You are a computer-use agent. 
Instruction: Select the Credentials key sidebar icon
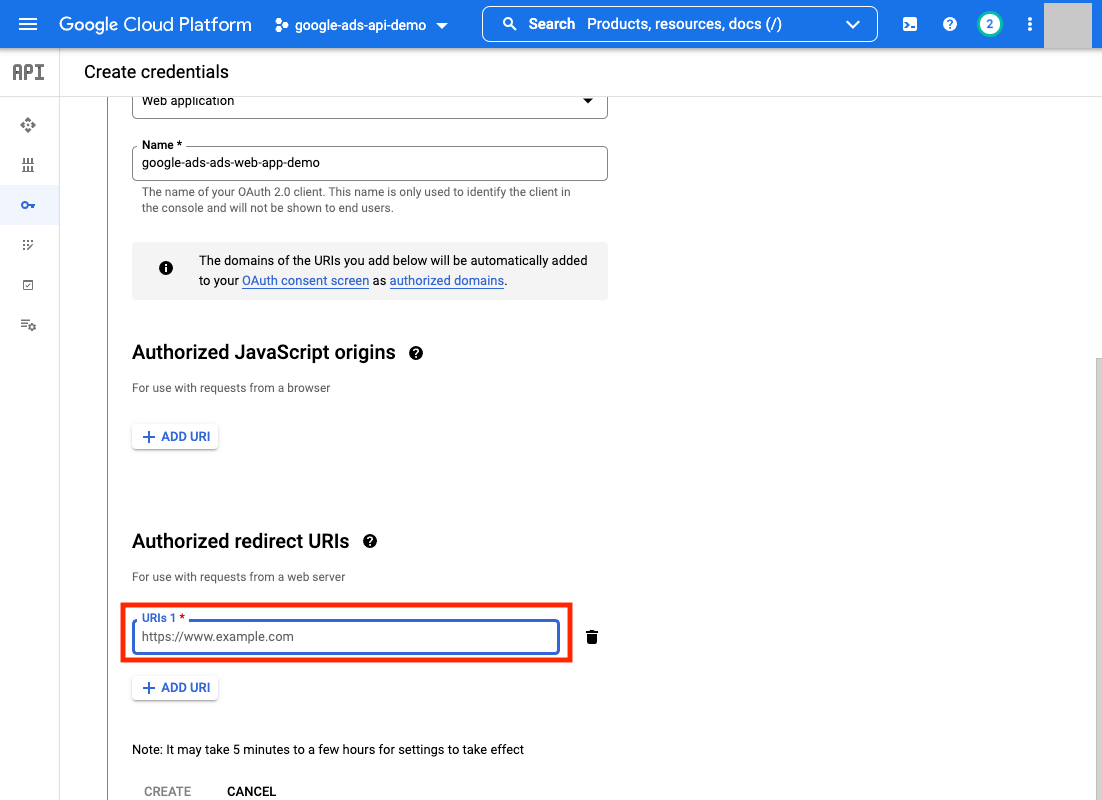[28, 205]
